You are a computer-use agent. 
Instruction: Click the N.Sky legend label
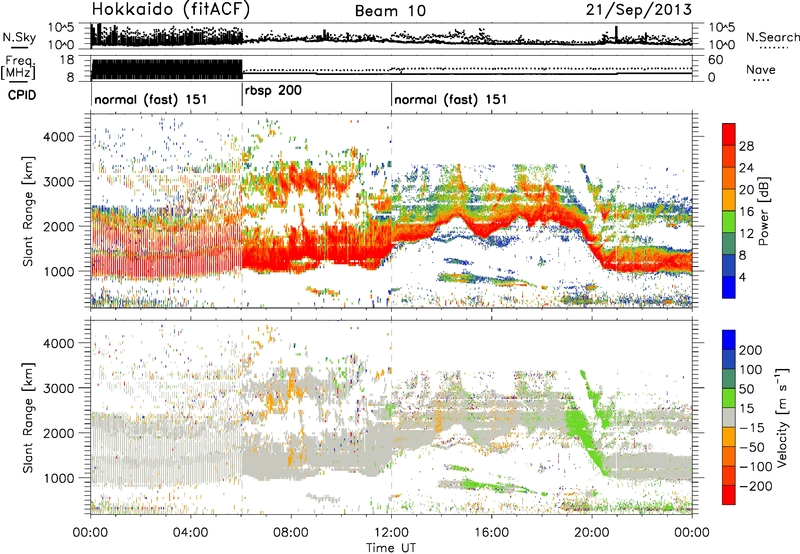tap(19, 37)
